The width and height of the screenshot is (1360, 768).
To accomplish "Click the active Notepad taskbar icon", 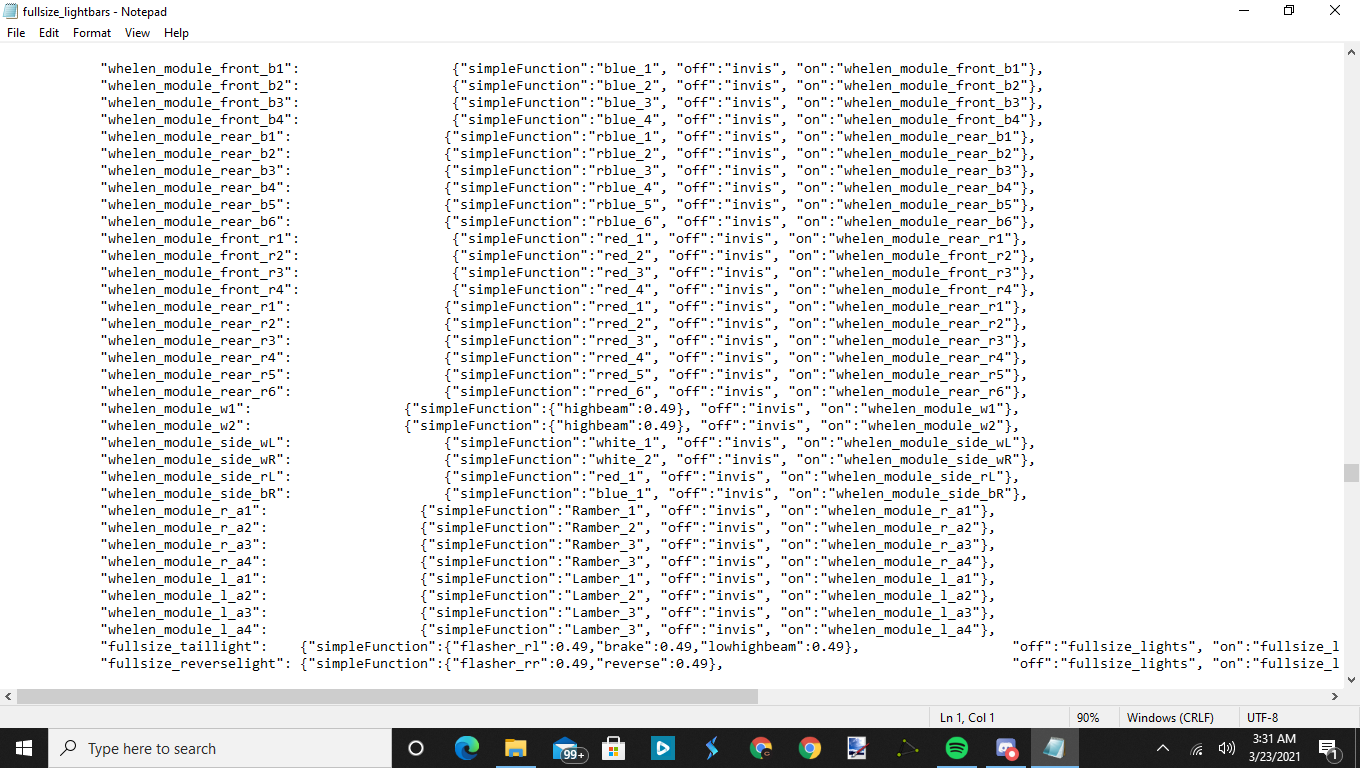I will click(x=1054, y=748).
